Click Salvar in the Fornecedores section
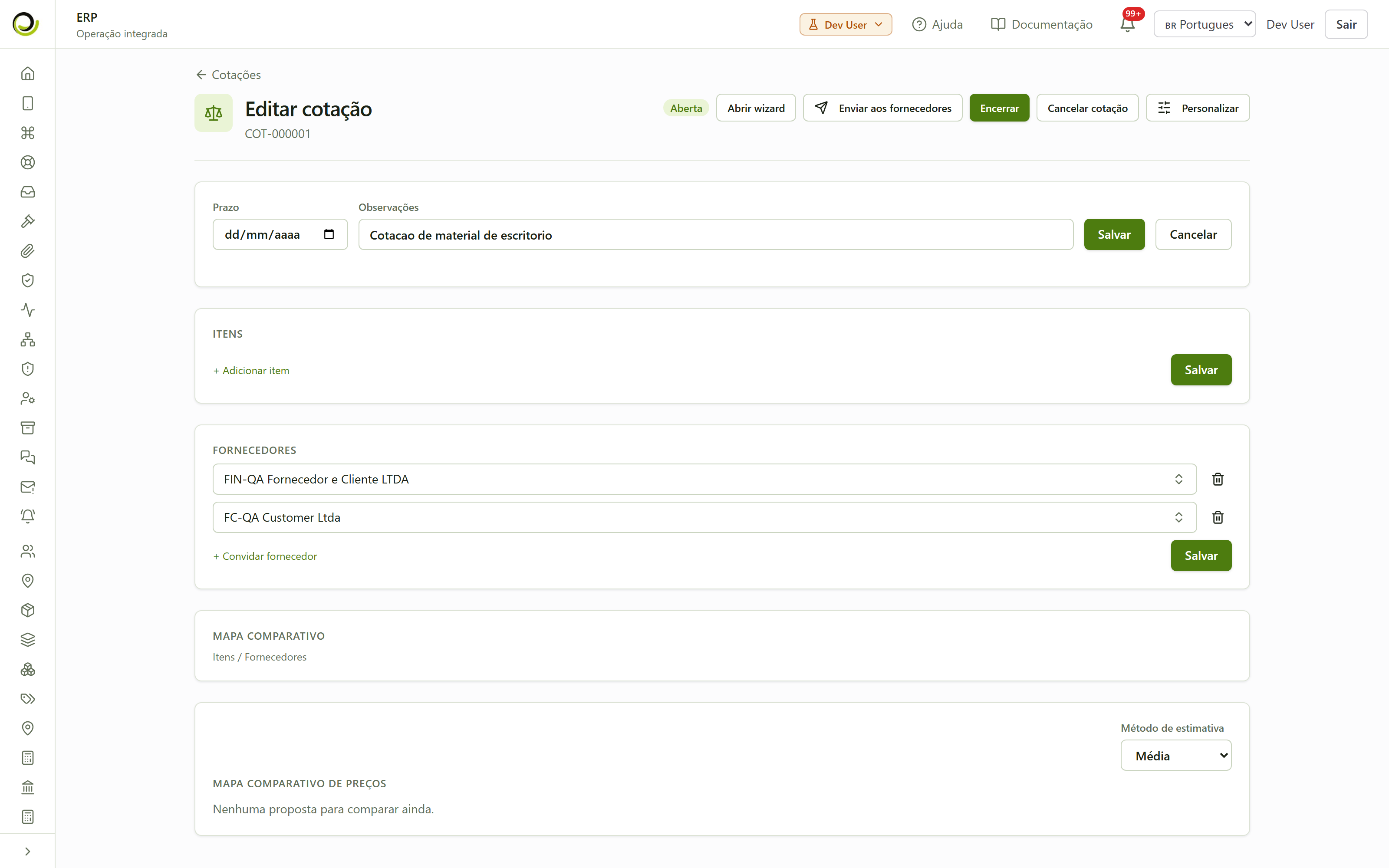Viewport: 1389px width, 868px height. (x=1201, y=556)
